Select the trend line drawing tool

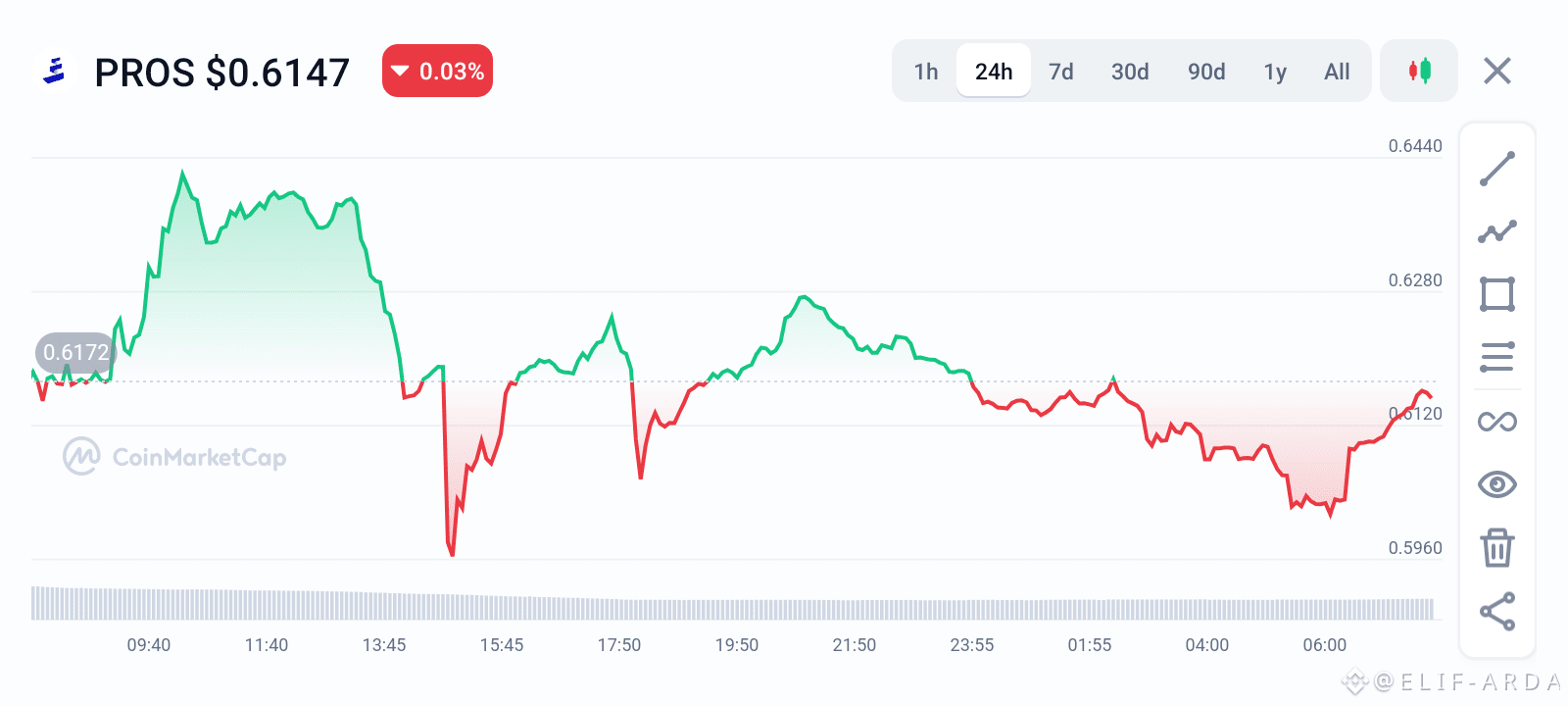1497,169
